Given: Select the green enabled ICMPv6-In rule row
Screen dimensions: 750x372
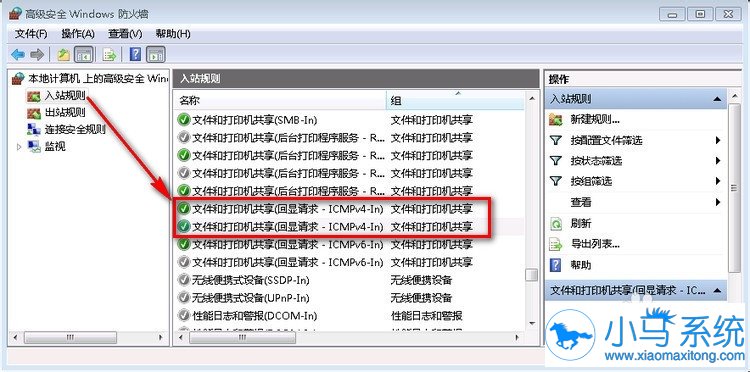Looking at the screenshot, I should (349, 244).
